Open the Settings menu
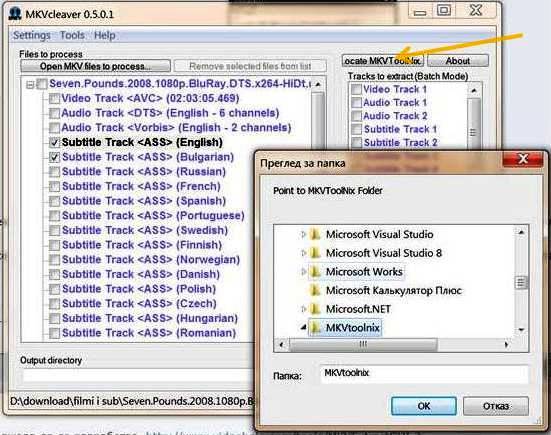The image size is (551, 435). click(x=32, y=35)
